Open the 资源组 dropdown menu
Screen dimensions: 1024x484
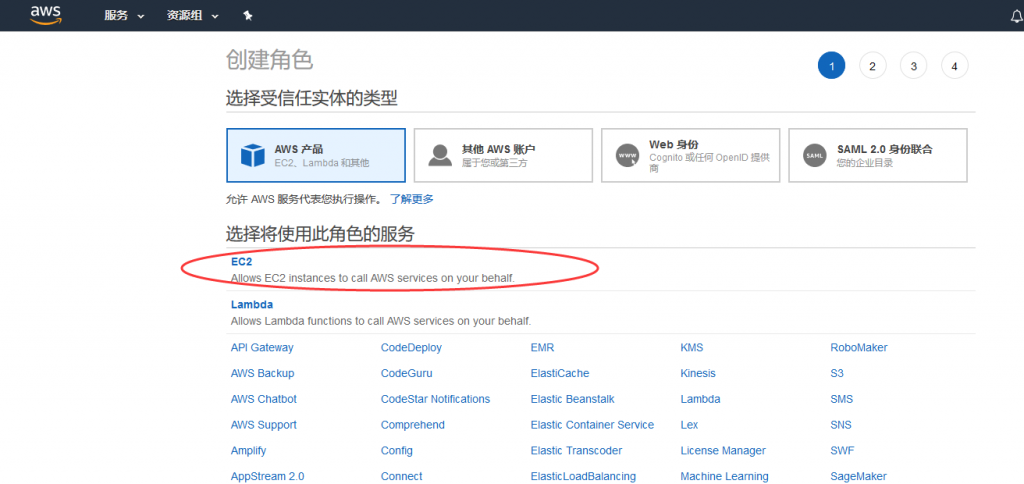[192, 16]
